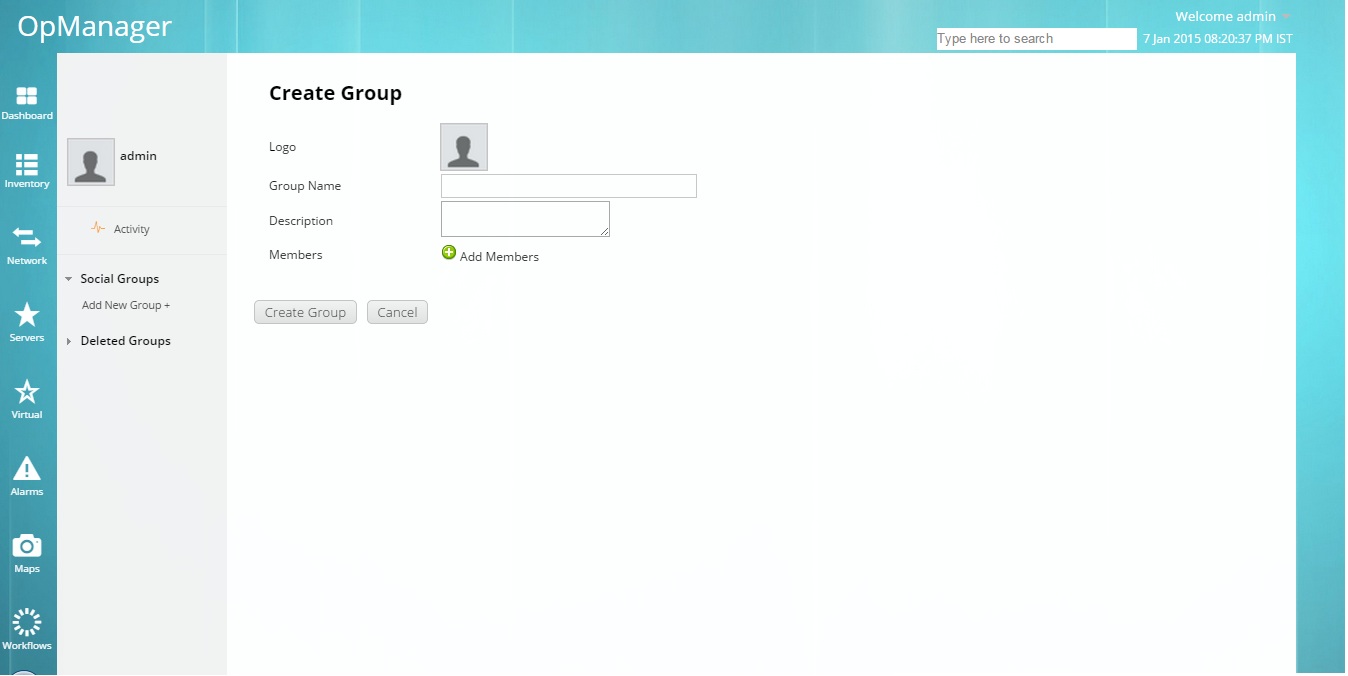Click the Servers star icon

27,320
